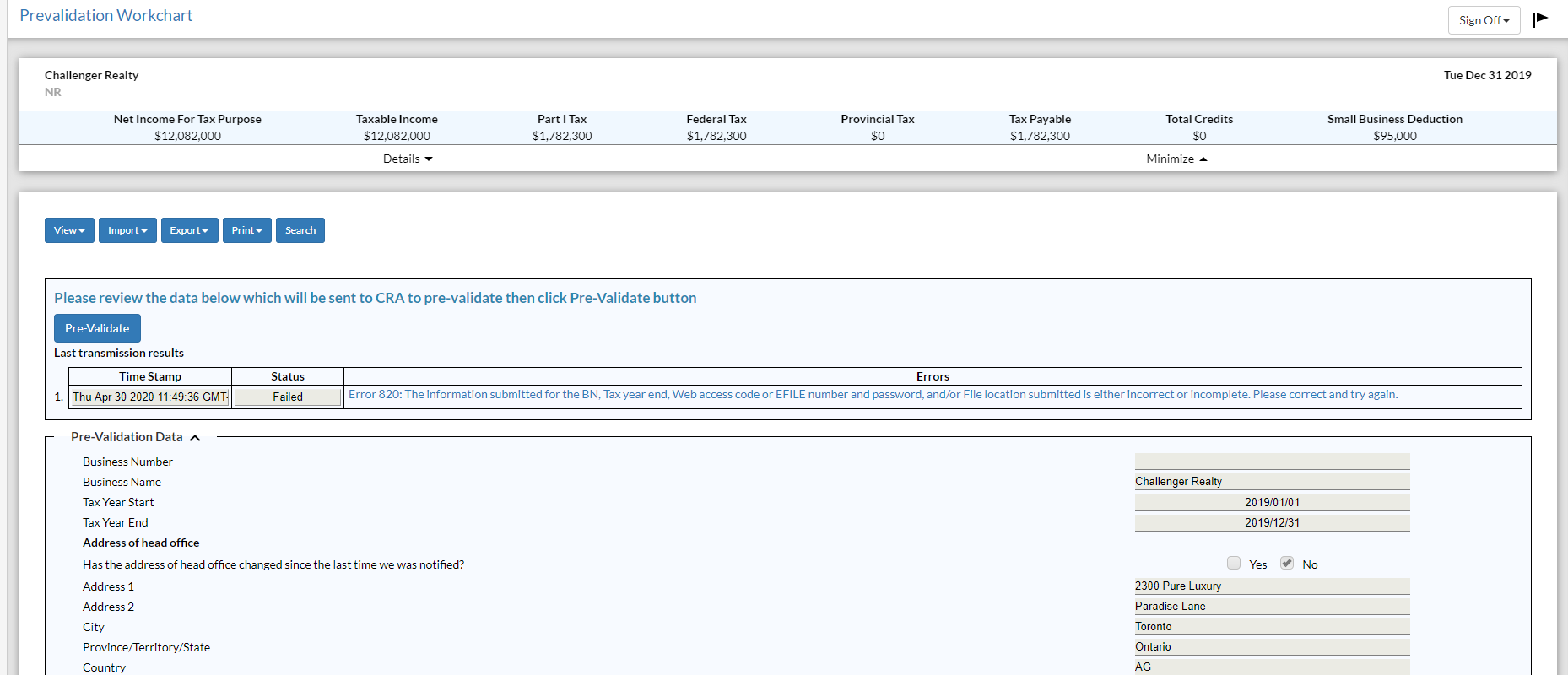Click the Tax Year Start field
The width and height of the screenshot is (1568, 675).
1271,502
